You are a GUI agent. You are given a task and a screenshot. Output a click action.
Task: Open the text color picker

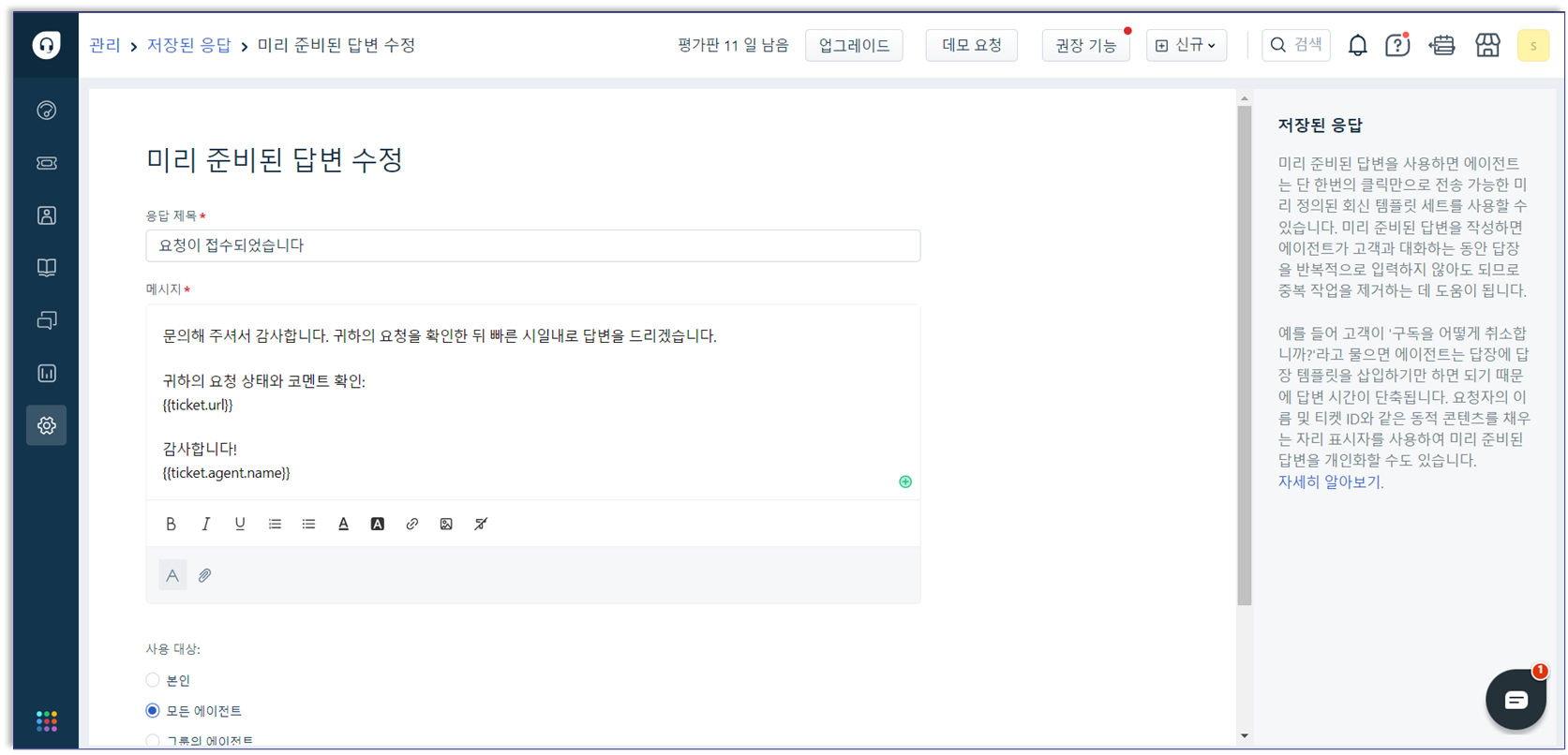(343, 524)
